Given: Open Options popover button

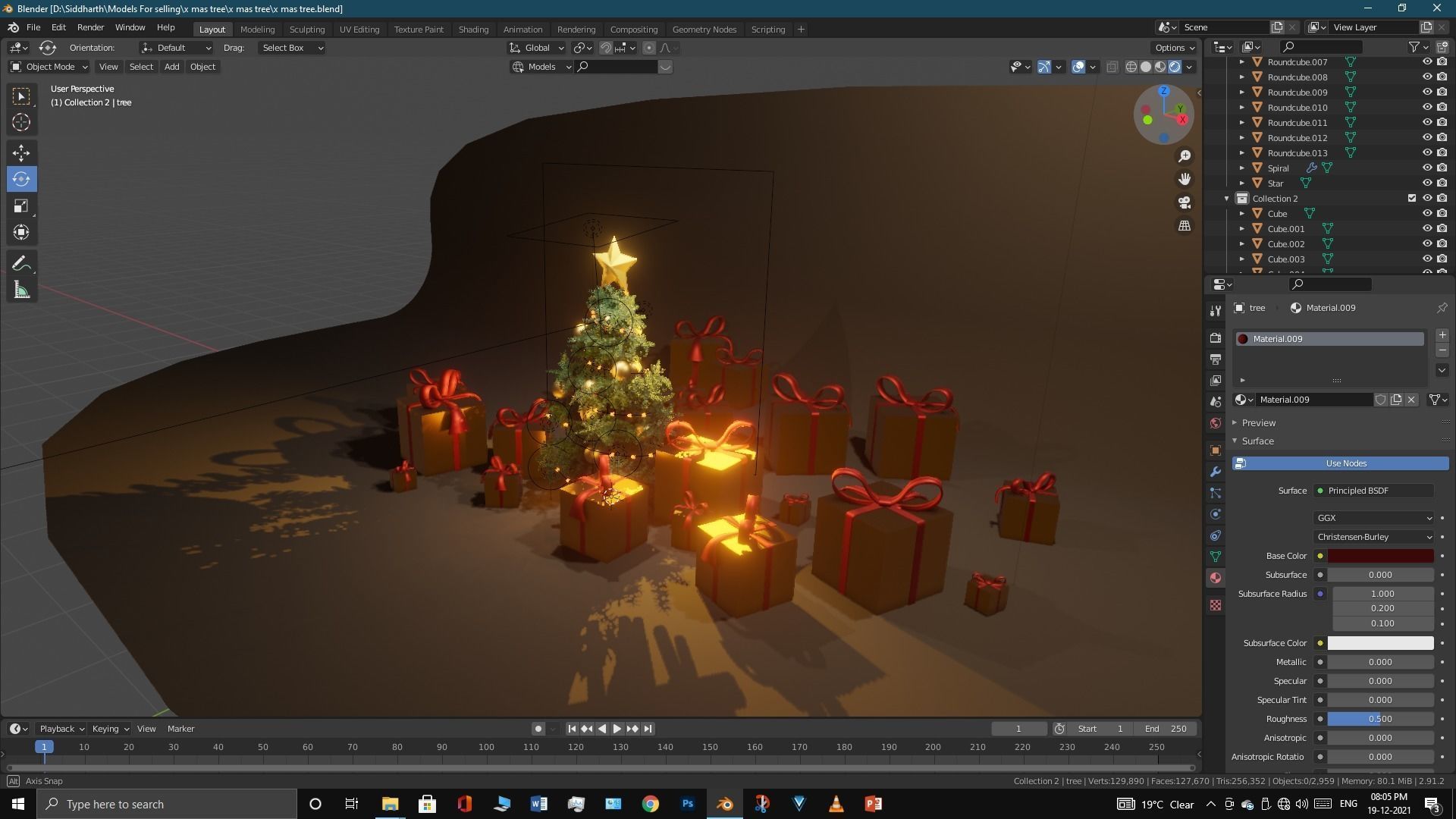Looking at the screenshot, I should [x=1175, y=48].
